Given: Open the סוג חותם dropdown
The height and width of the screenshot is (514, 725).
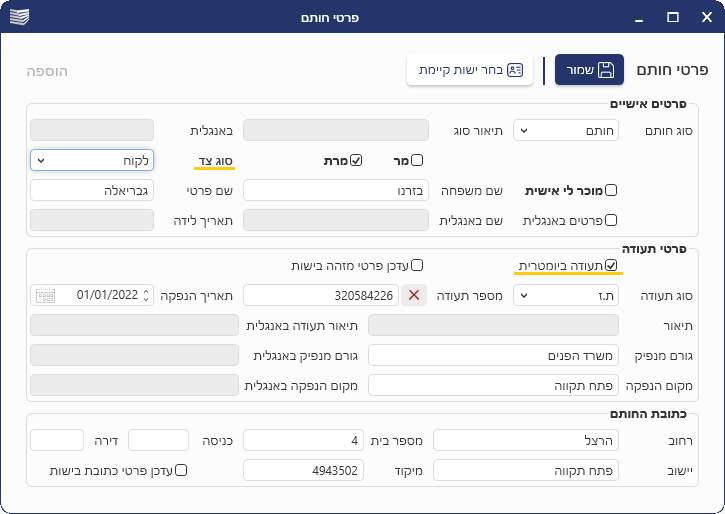Looking at the screenshot, I should [566, 130].
